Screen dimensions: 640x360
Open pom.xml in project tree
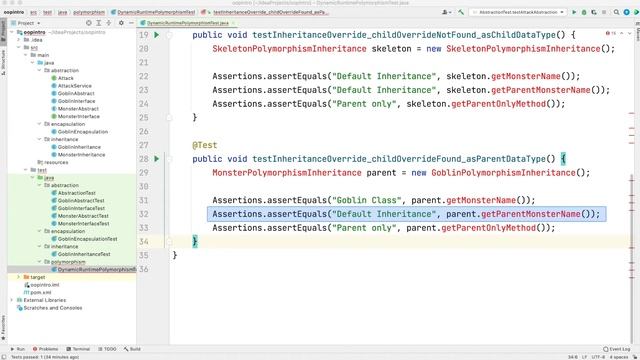pos(38,293)
